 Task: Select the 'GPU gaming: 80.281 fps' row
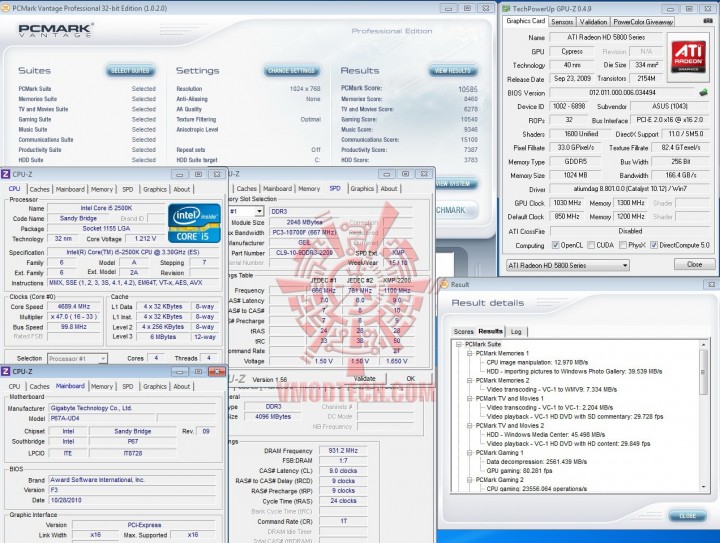[x=520, y=470]
